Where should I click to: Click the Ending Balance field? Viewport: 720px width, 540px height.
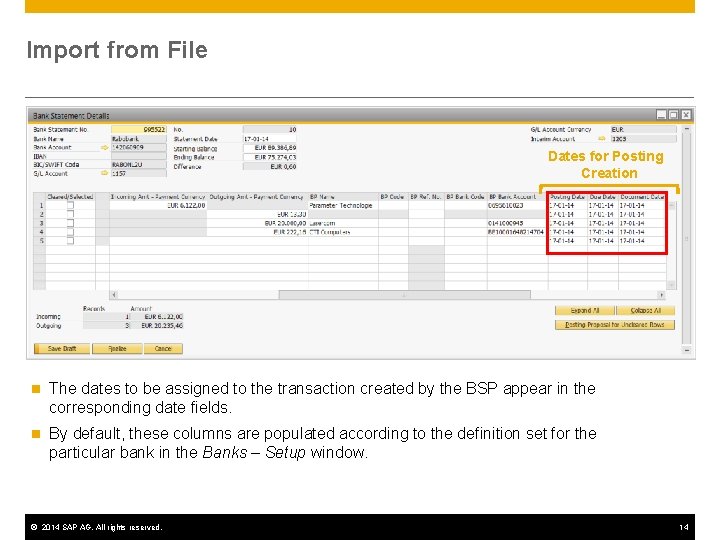tap(270, 157)
